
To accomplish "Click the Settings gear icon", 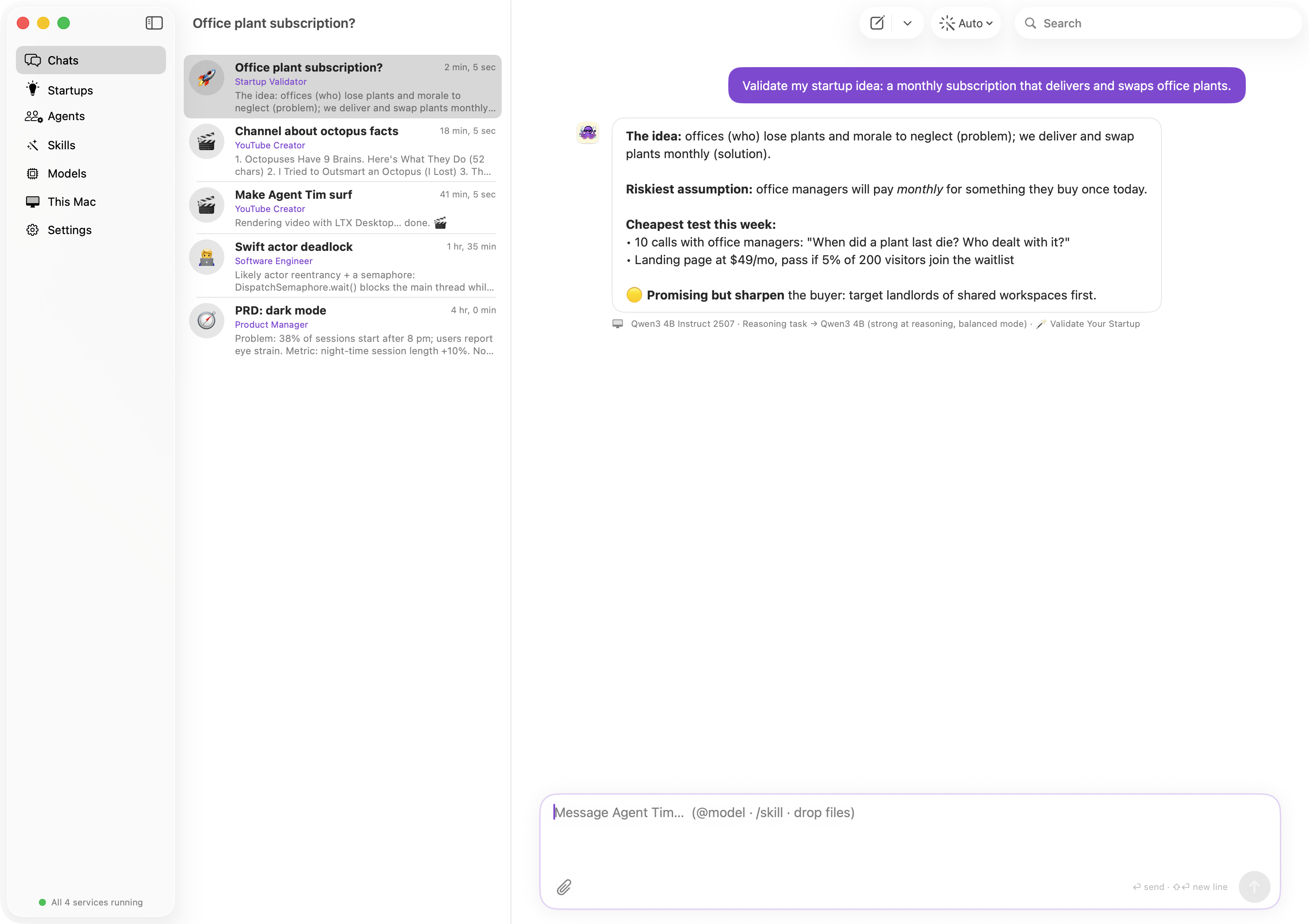I will click(33, 230).
